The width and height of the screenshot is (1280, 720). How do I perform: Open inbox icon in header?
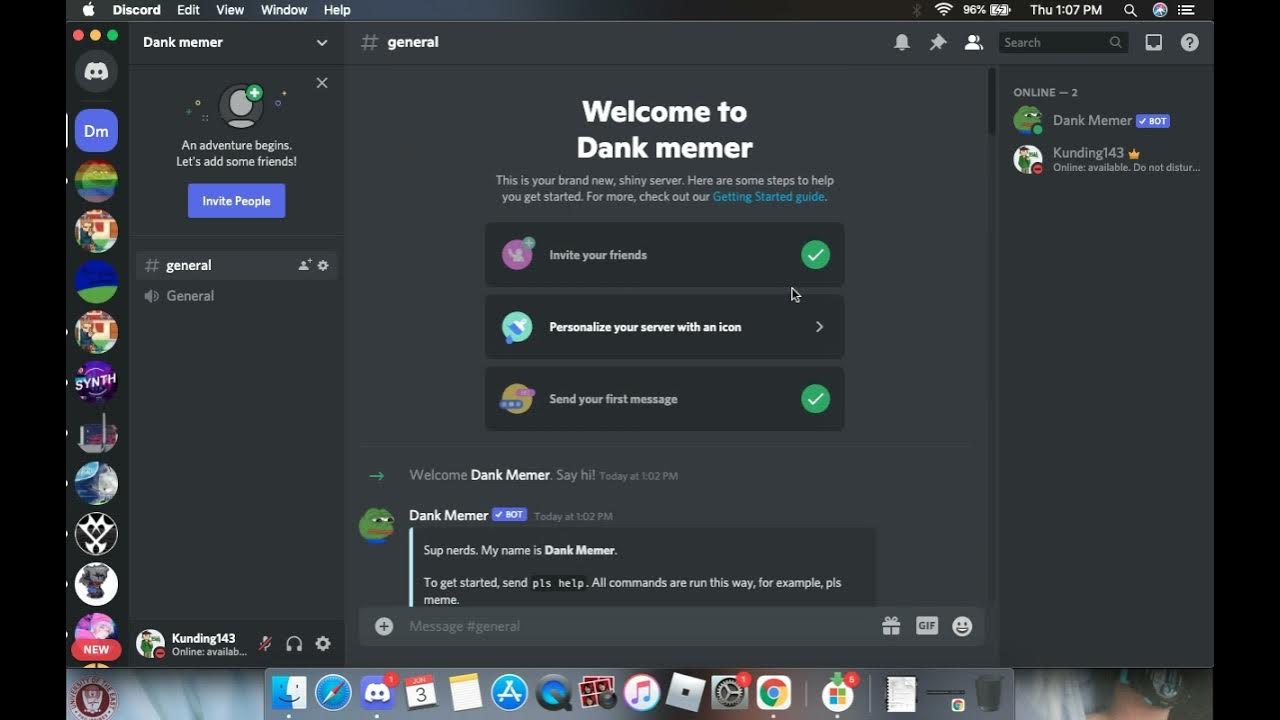1154,42
